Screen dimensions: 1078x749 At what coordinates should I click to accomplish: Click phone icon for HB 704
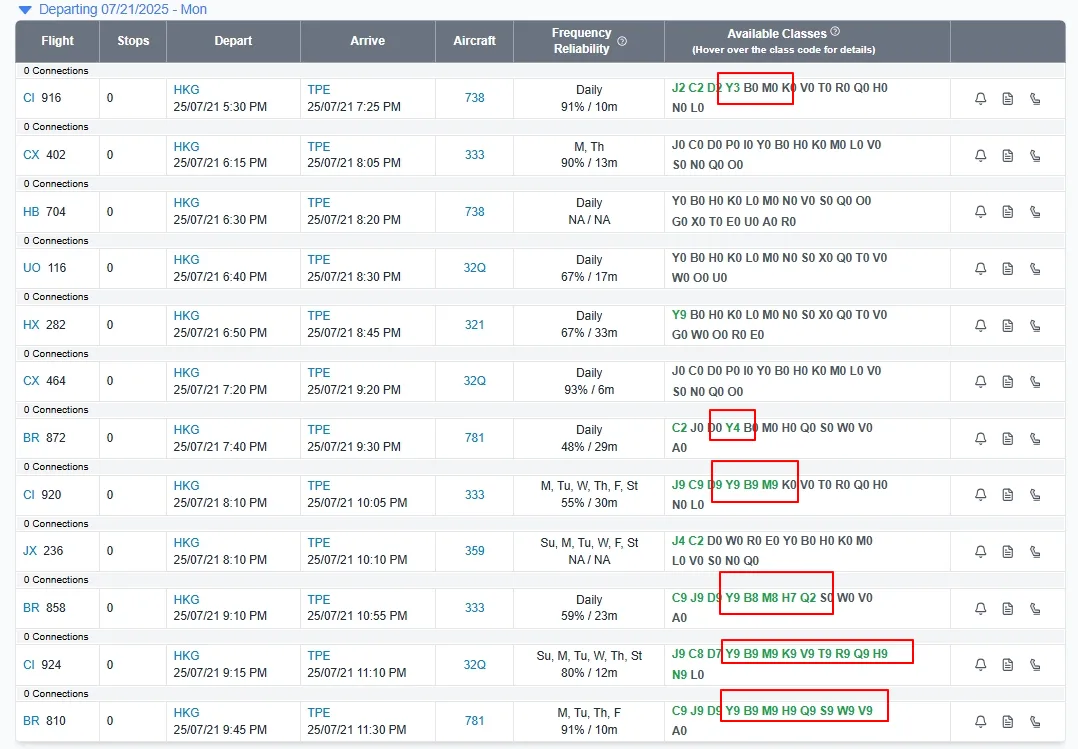tap(1035, 212)
